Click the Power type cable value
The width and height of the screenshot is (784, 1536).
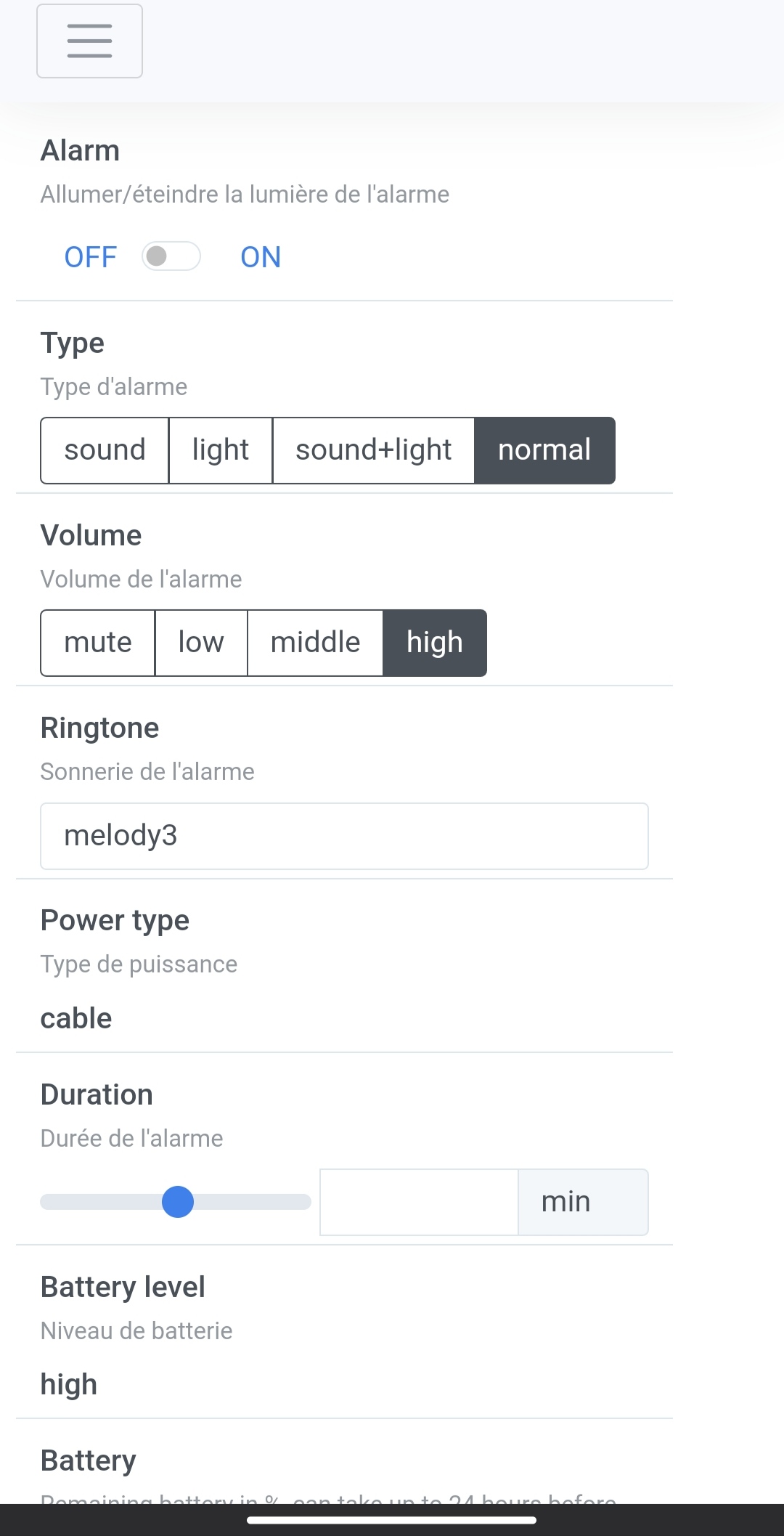[x=76, y=1018]
